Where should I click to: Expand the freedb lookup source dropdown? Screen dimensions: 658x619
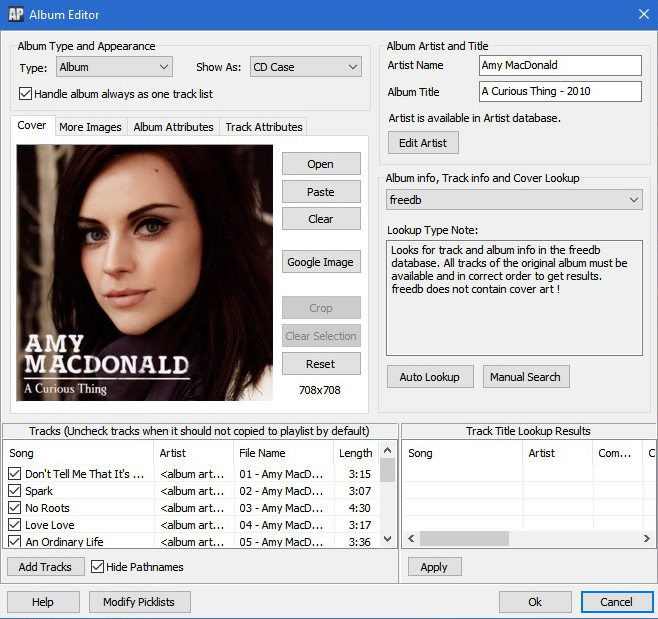[x=514, y=200]
